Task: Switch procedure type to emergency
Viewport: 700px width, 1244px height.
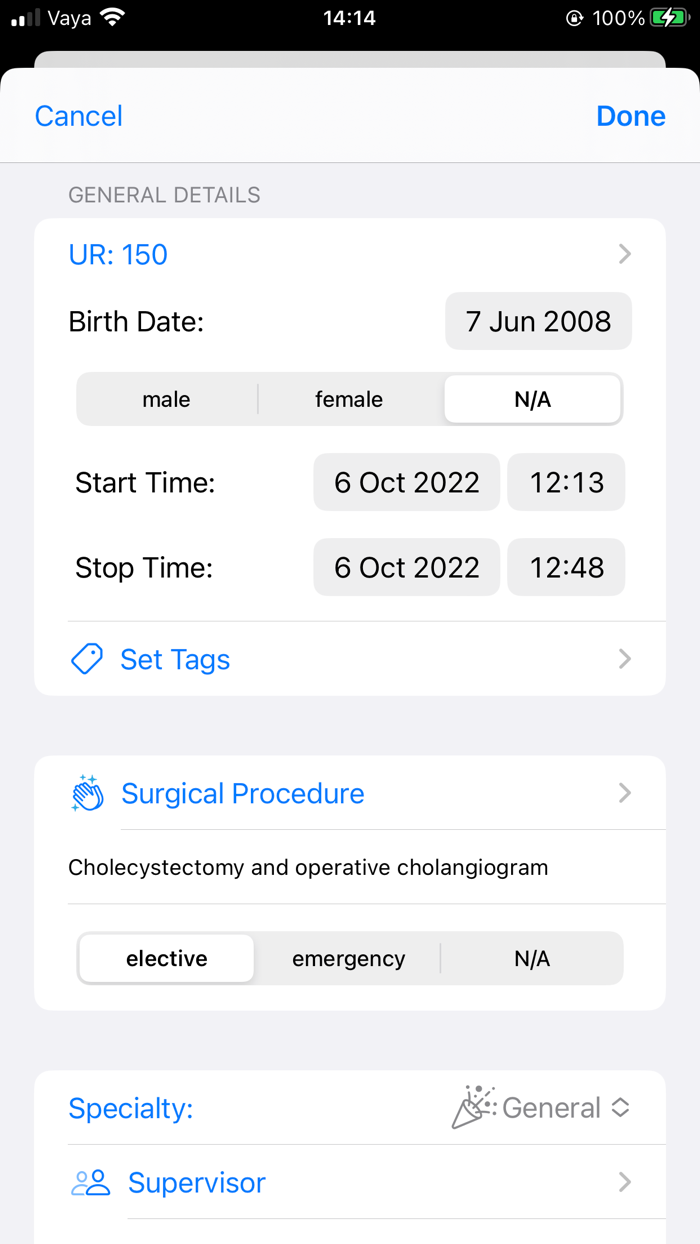Action: pyautogui.click(x=348, y=957)
